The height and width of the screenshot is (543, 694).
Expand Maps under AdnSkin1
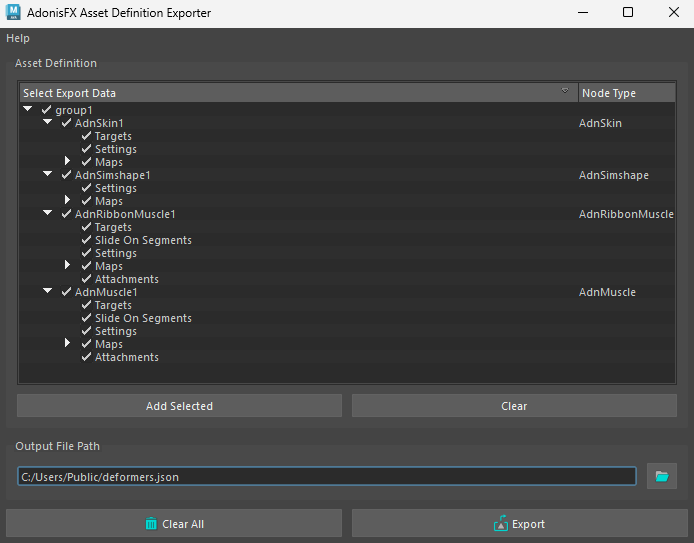coord(67,161)
